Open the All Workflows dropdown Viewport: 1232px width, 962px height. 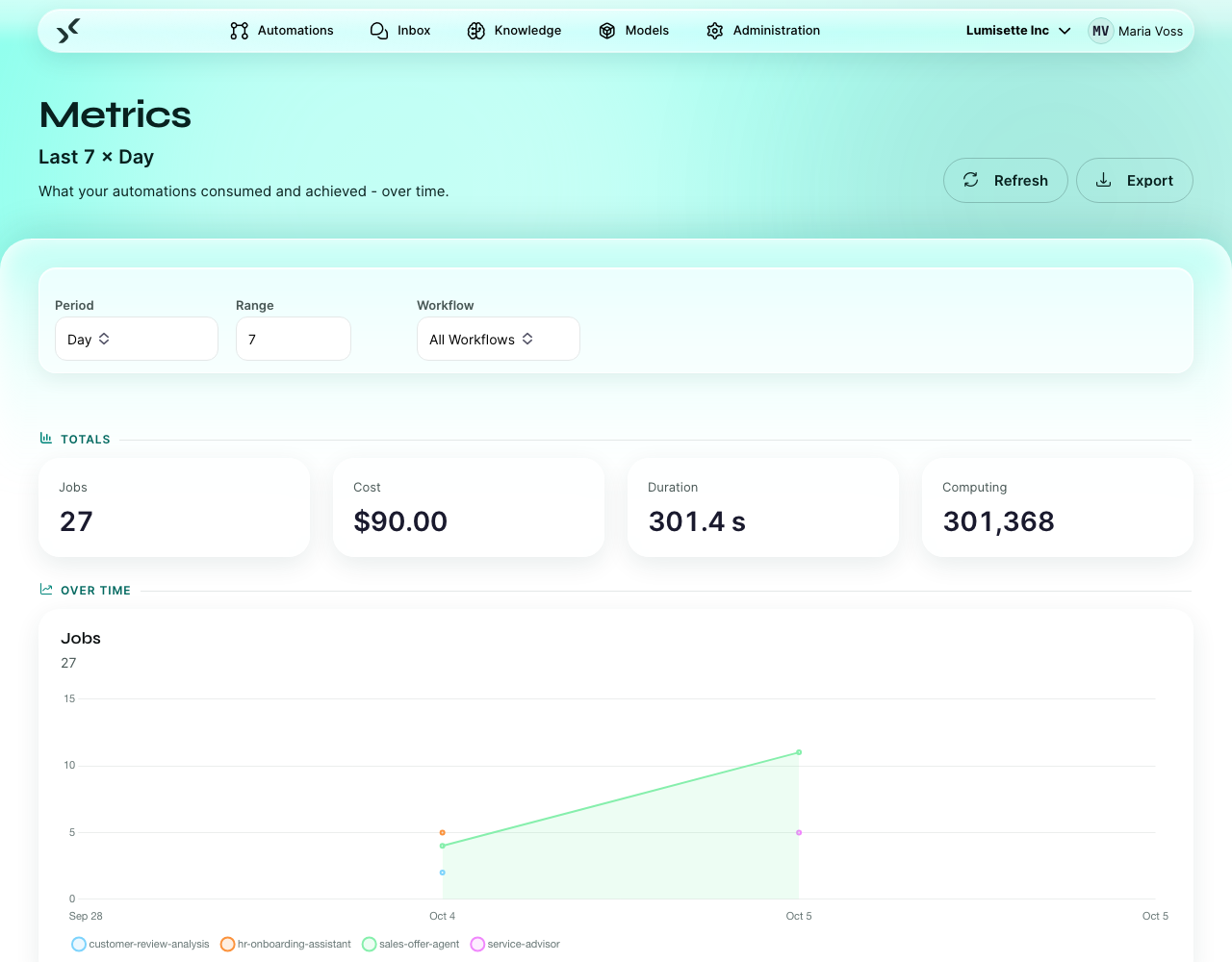coord(499,339)
